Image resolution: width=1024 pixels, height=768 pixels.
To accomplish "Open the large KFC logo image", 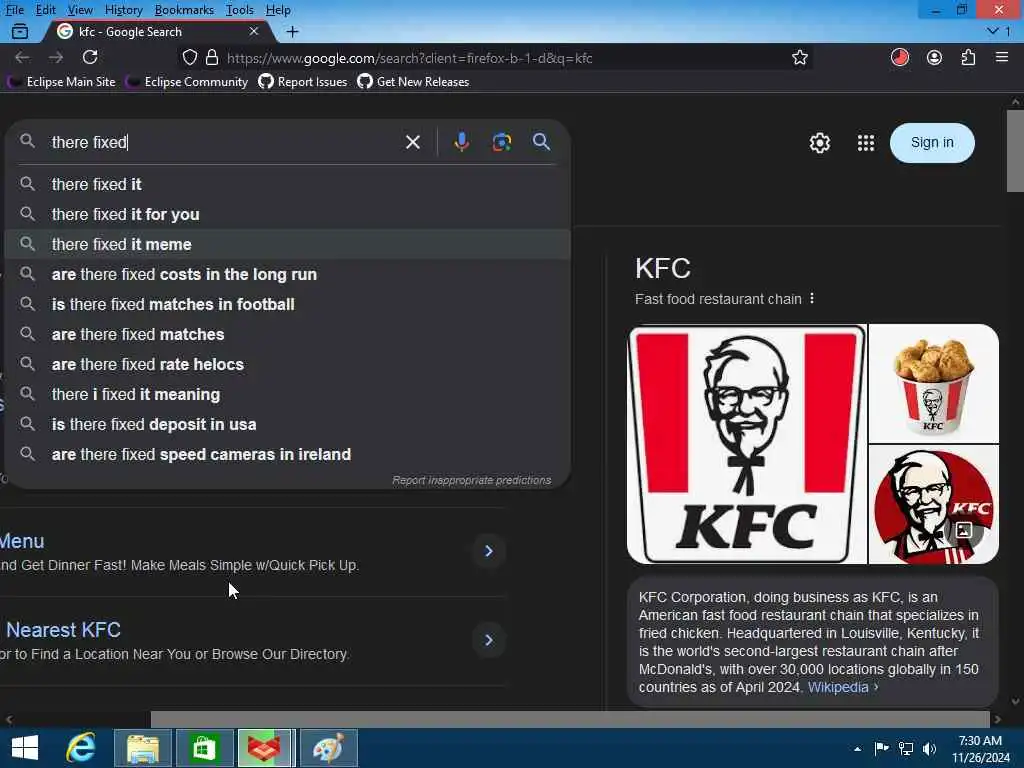I will click(746, 444).
